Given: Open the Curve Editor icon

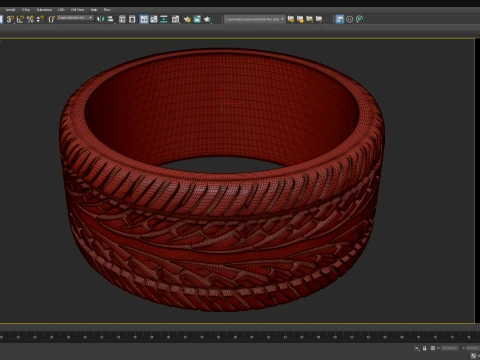Looking at the screenshot, I should 154,19.
